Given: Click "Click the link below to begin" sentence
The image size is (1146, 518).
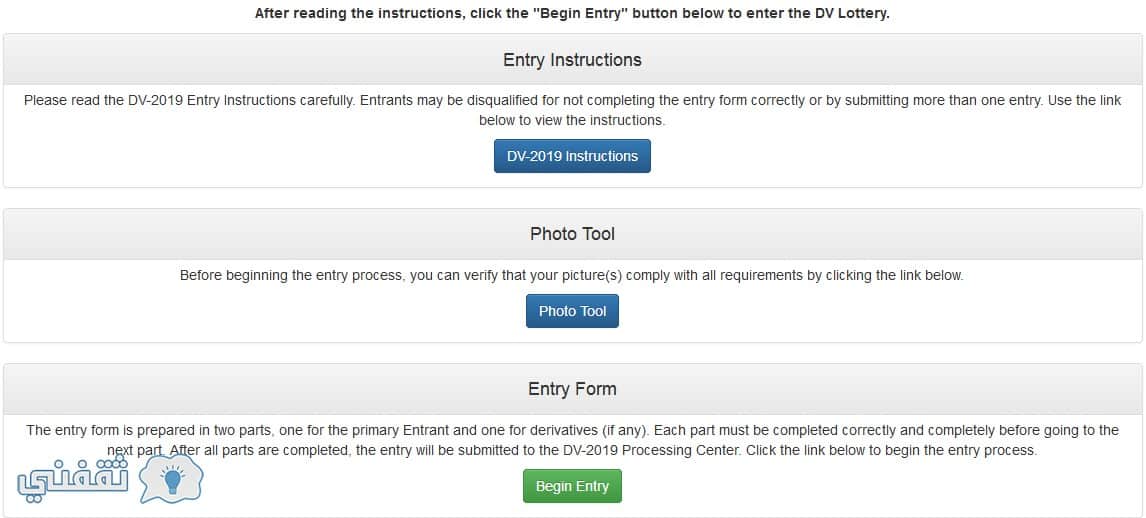Looking at the screenshot, I should (x=891, y=451).
